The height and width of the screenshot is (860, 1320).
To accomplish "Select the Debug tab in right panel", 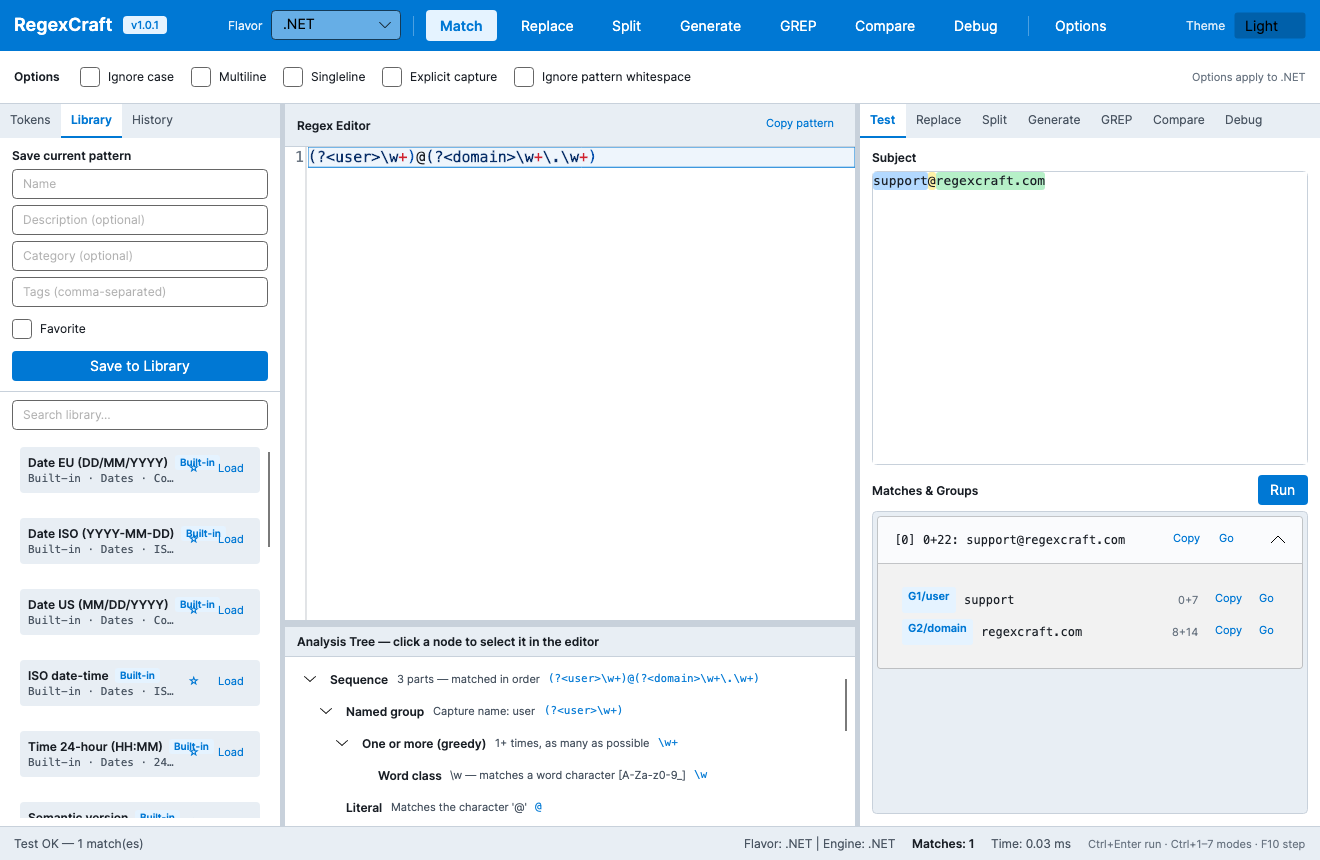I will [1243, 120].
